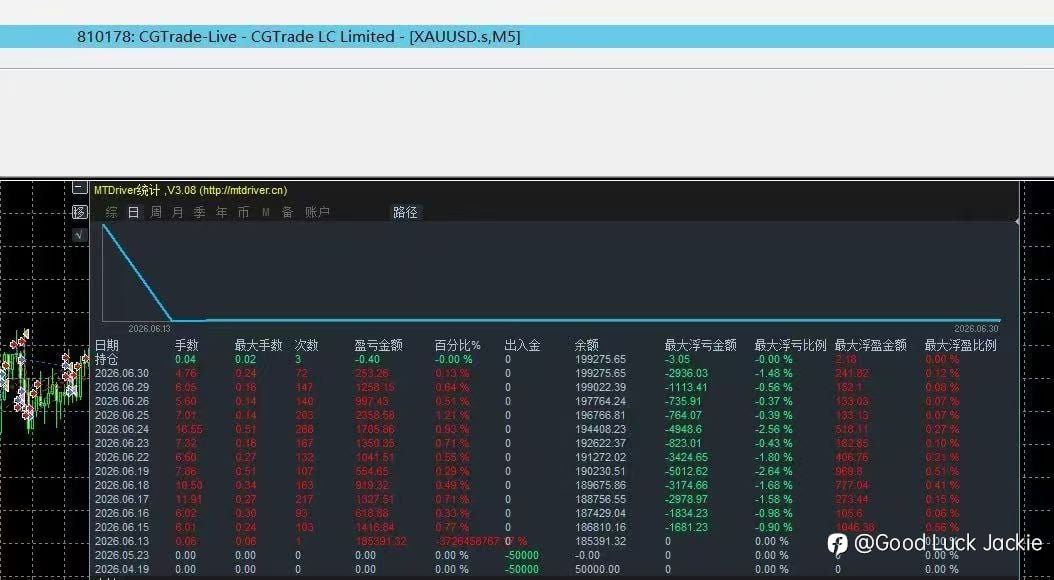Click the floating loss ratio -2.64 %
The image size is (1054, 580).
[x=774, y=471]
